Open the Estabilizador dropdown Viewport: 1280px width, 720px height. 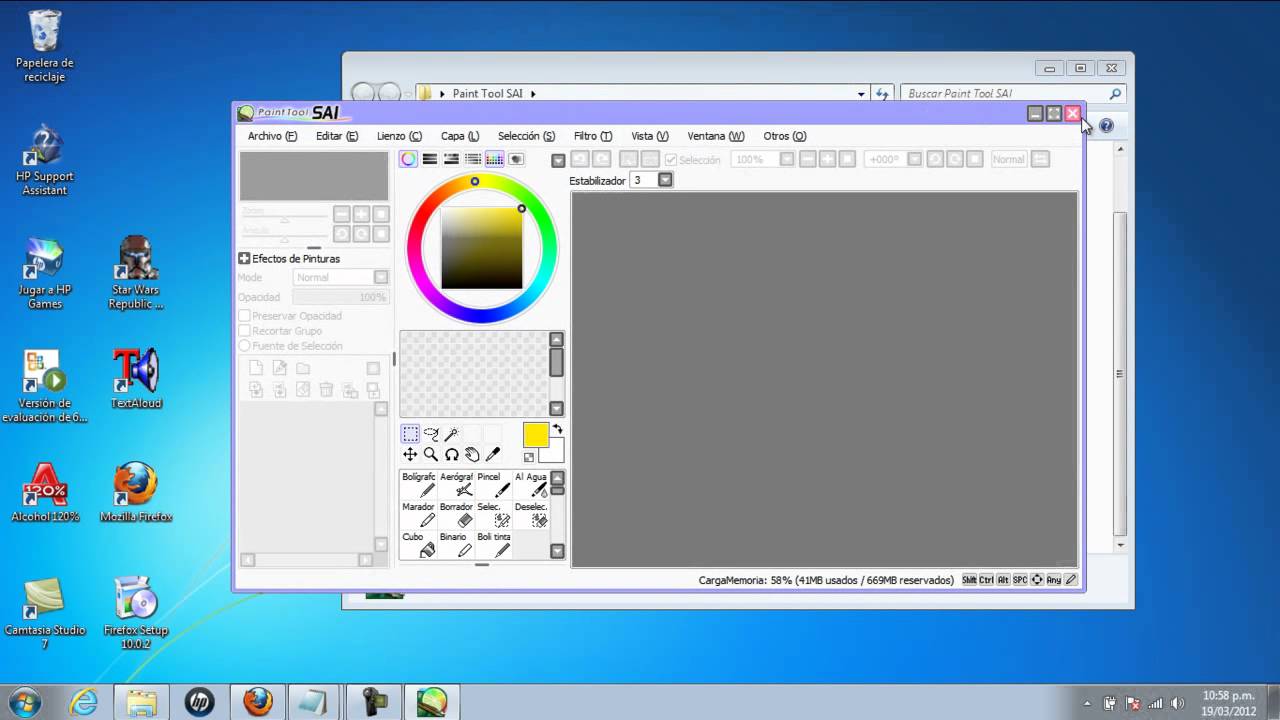(665, 180)
